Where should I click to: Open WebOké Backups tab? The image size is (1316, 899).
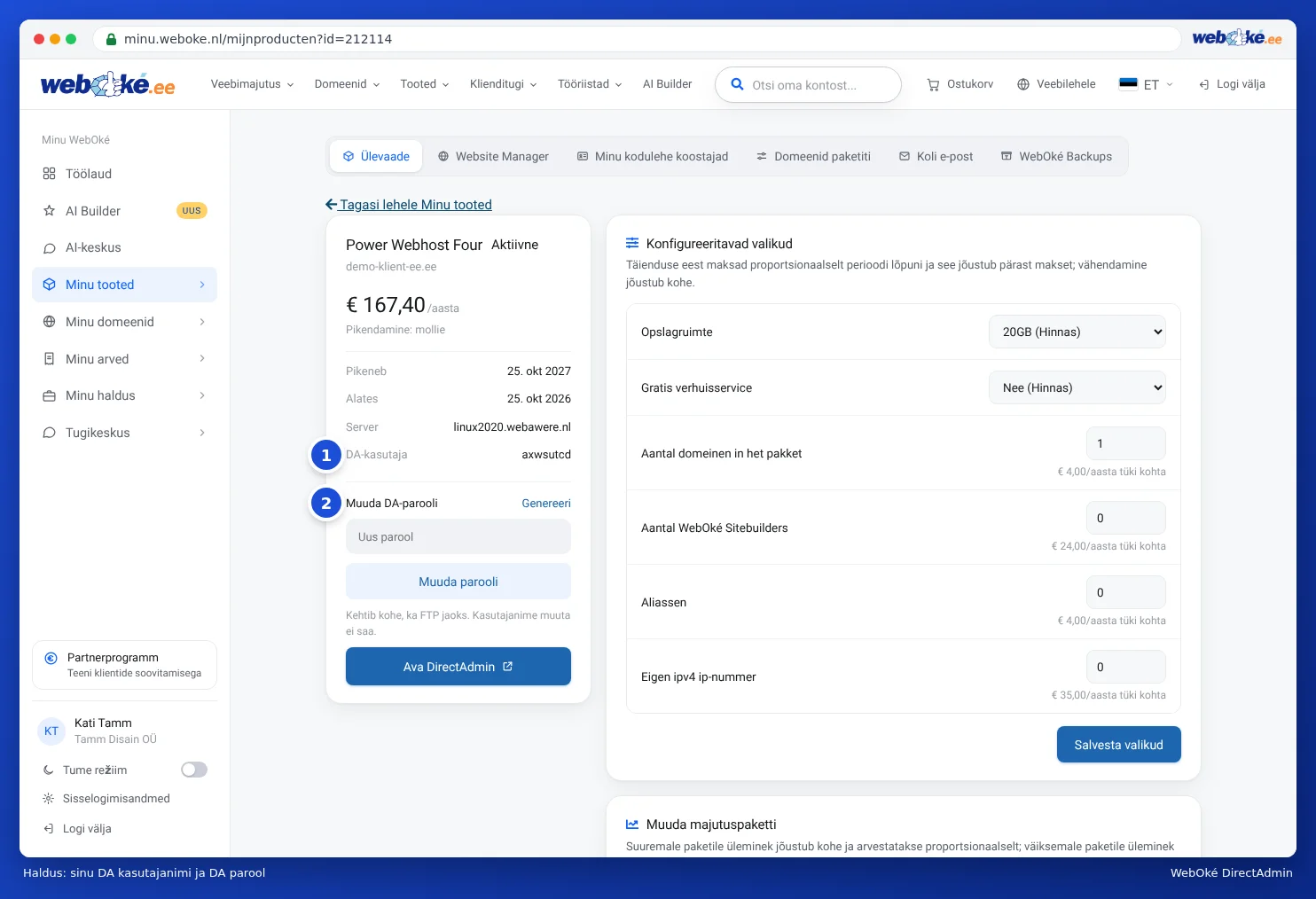tap(1056, 156)
